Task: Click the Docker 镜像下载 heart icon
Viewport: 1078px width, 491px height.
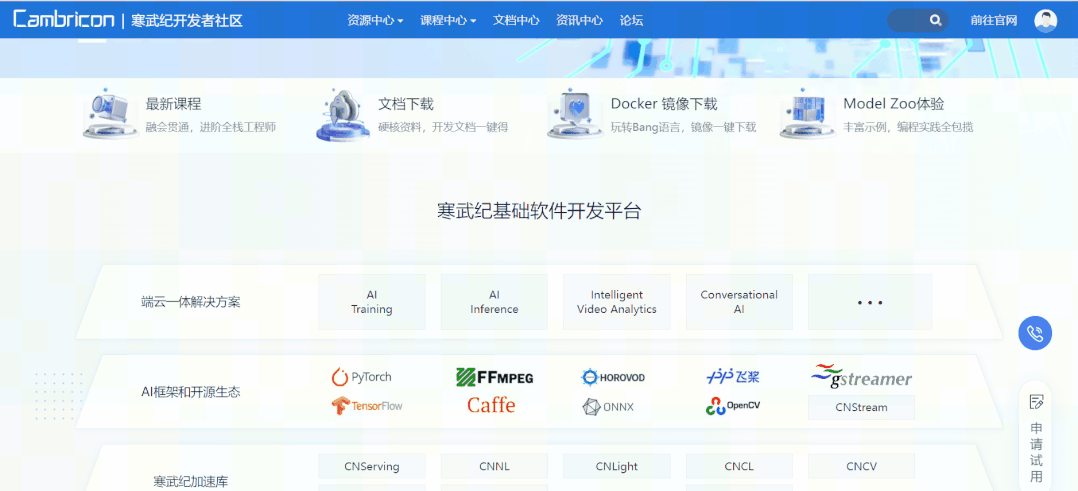Action: click(574, 113)
